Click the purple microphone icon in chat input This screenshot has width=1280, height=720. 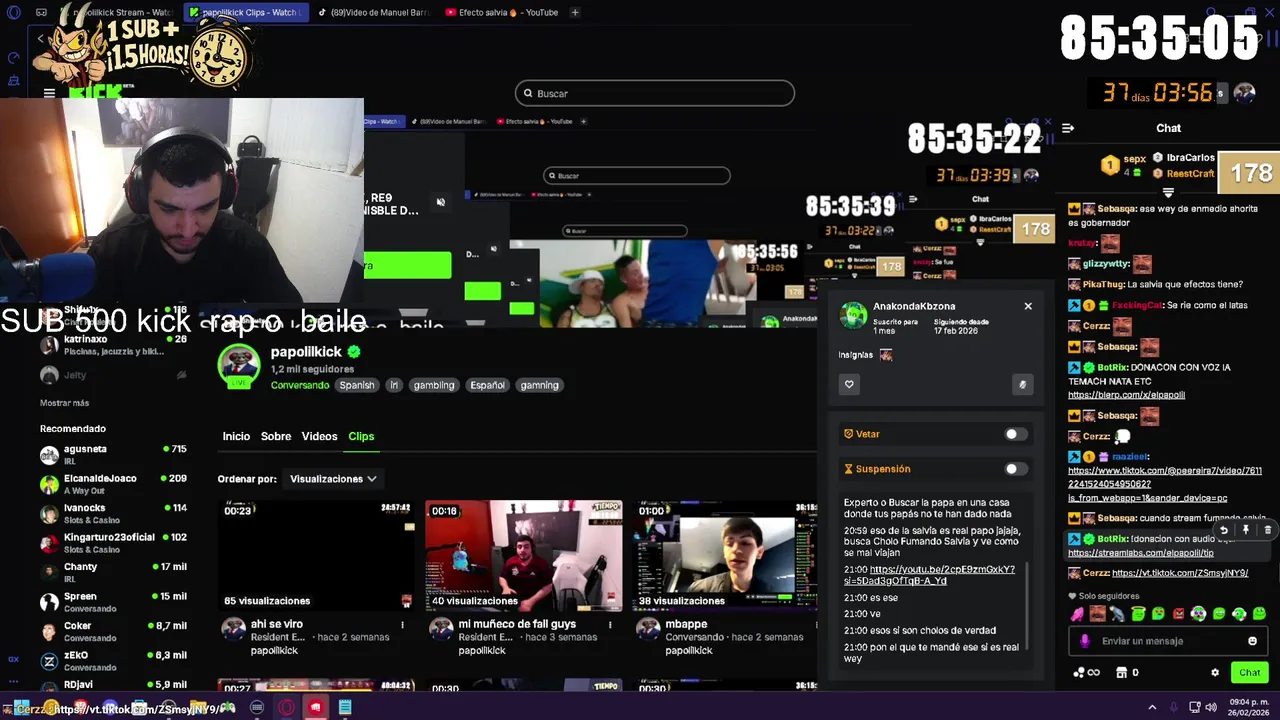pyautogui.click(x=1085, y=641)
